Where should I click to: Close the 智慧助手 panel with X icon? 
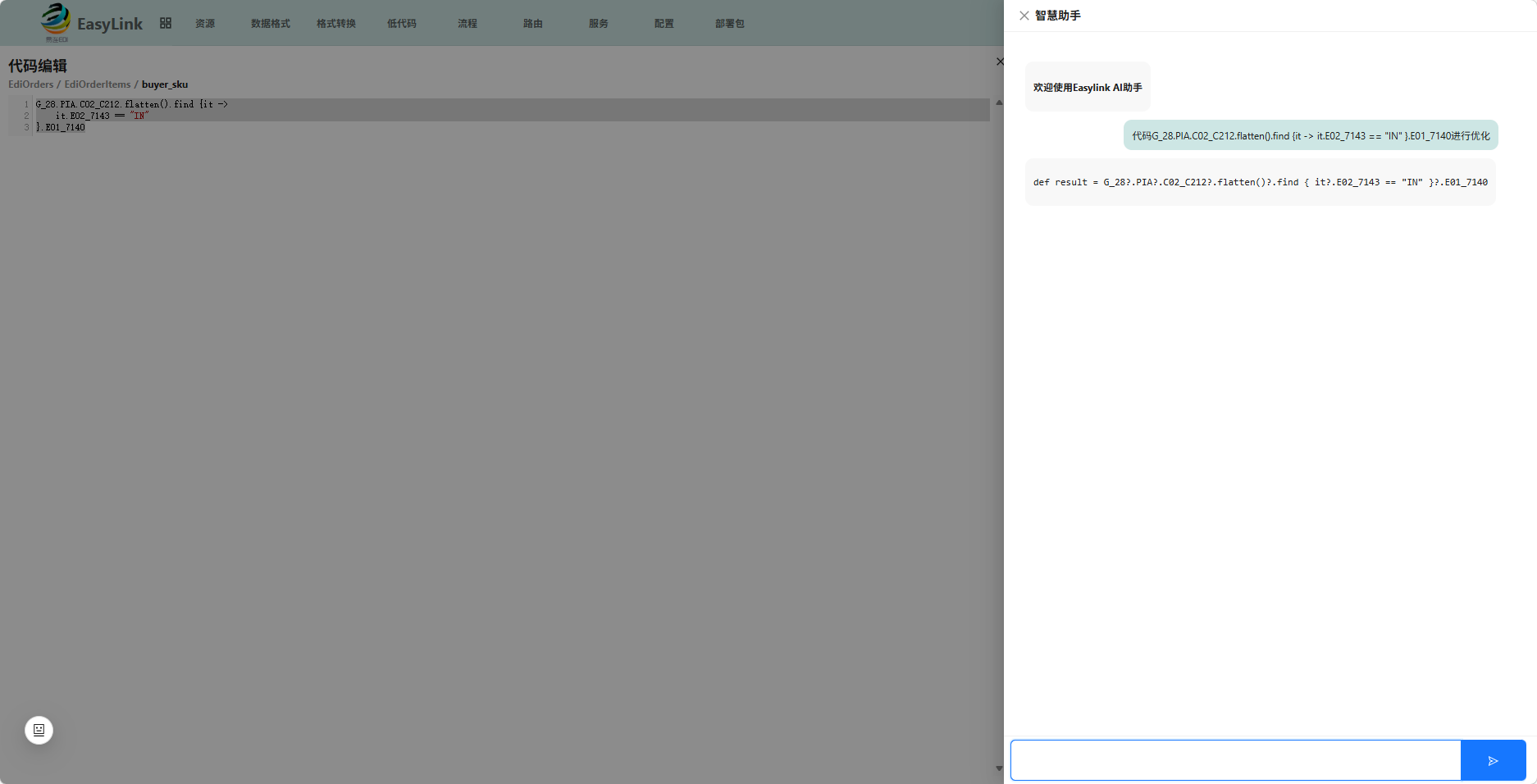pyautogui.click(x=1024, y=16)
